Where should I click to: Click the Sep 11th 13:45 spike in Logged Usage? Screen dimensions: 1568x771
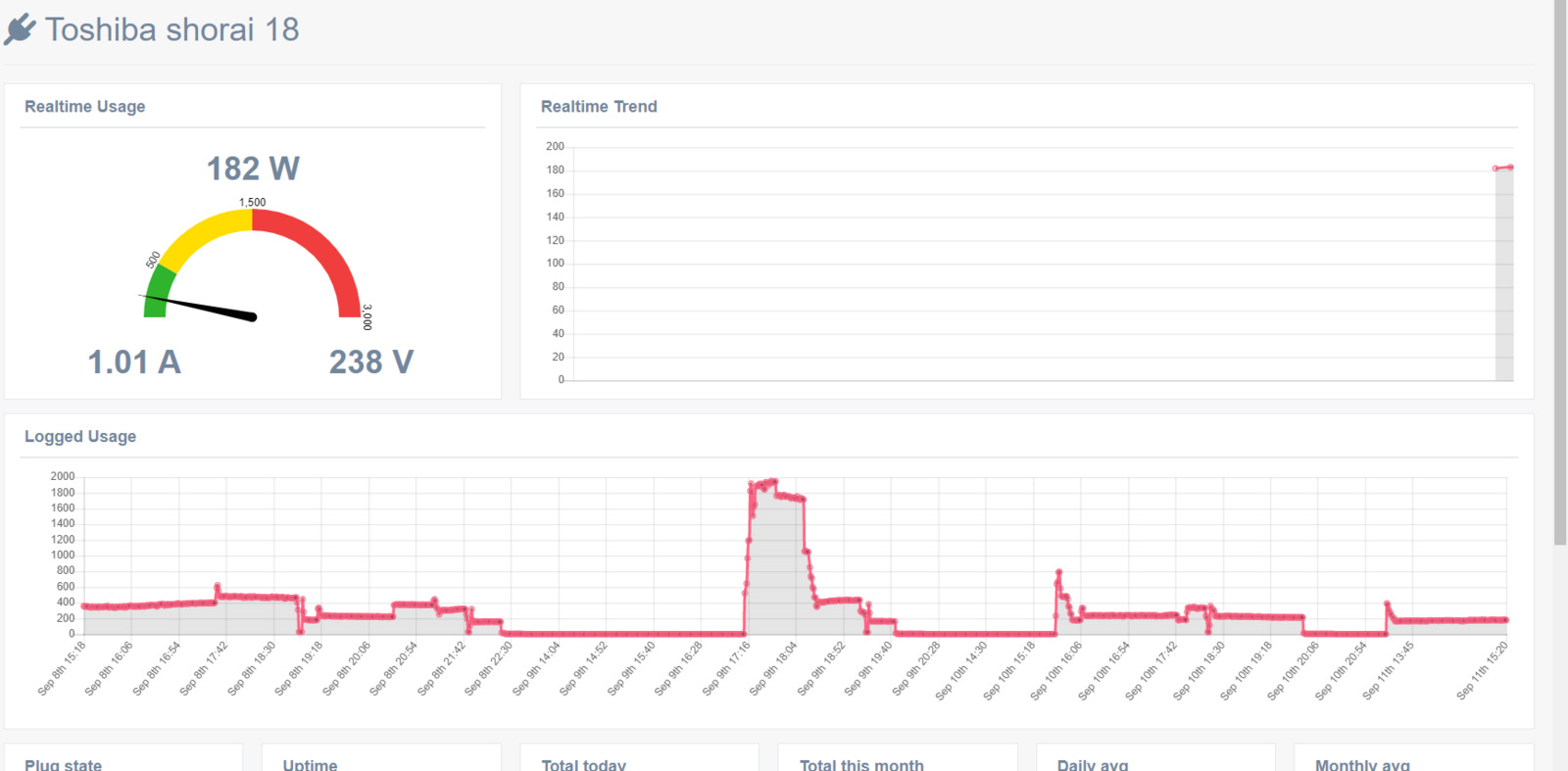pyautogui.click(x=1387, y=603)
